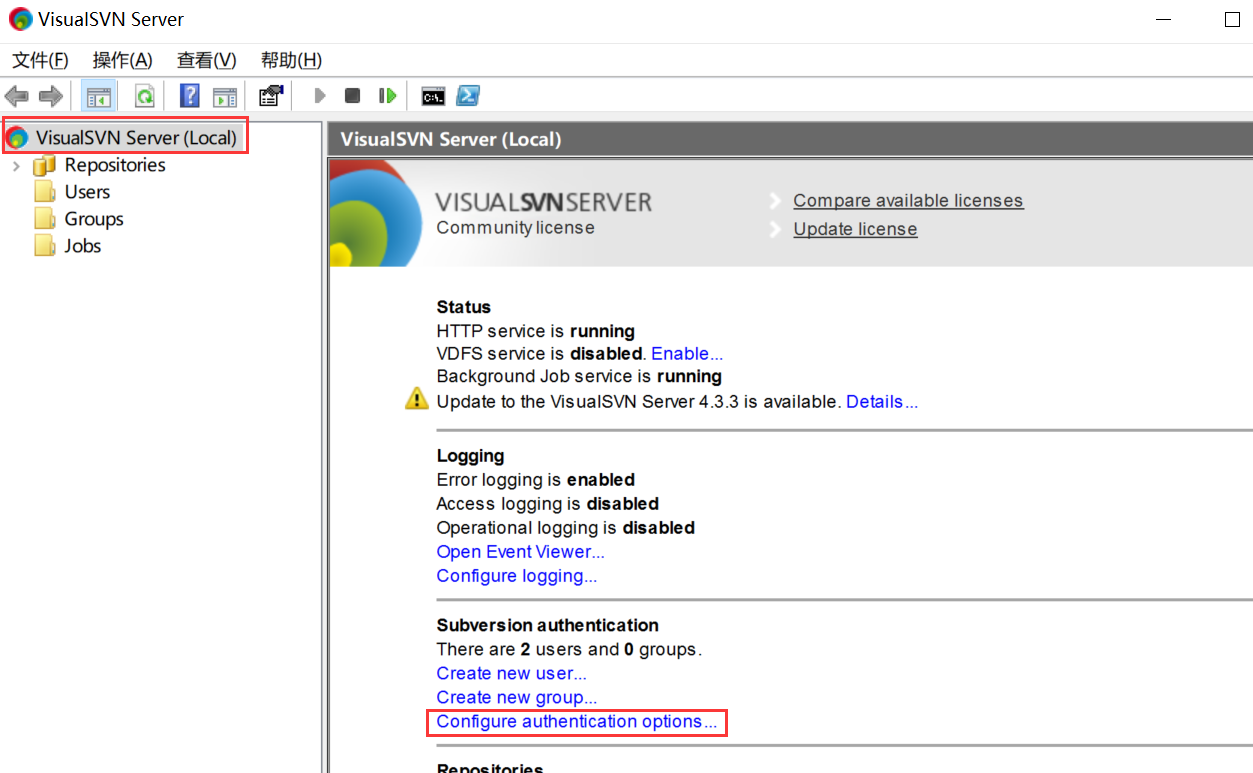Select Users in the tree
1253x773 pixels.
(87, 192)
